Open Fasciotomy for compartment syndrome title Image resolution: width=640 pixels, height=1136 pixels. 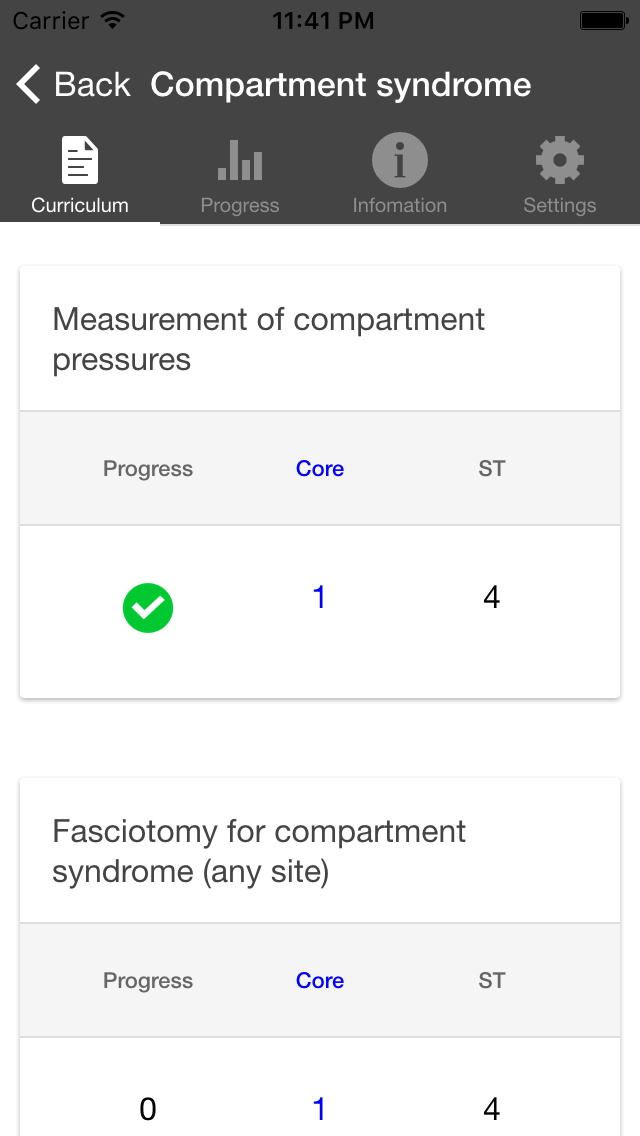coord(259,851)
